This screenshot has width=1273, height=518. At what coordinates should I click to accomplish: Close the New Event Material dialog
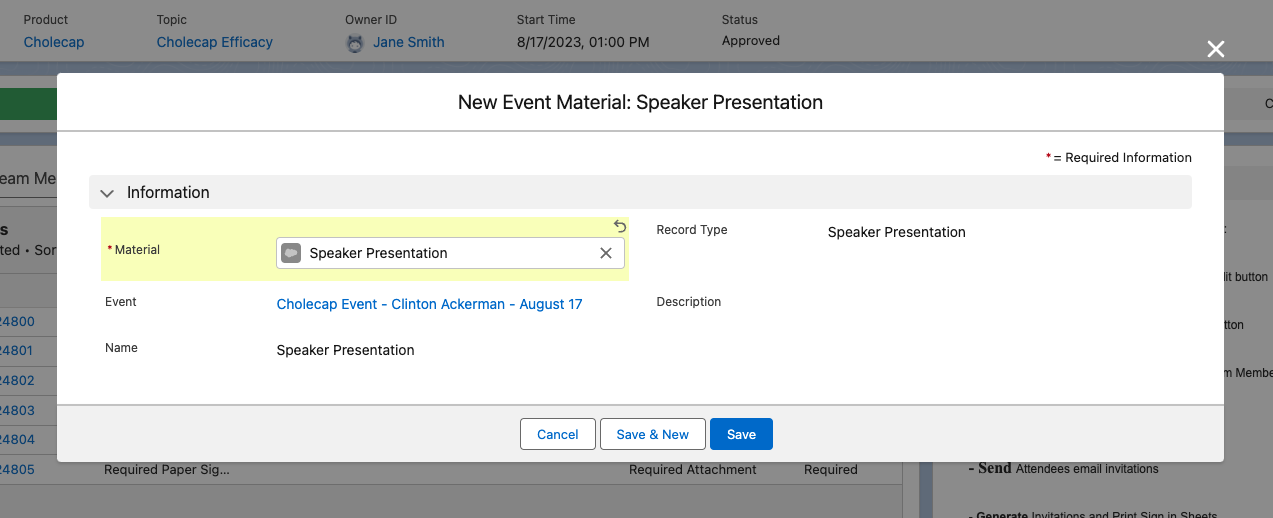pyautogui.click(x=1215, y=50)
